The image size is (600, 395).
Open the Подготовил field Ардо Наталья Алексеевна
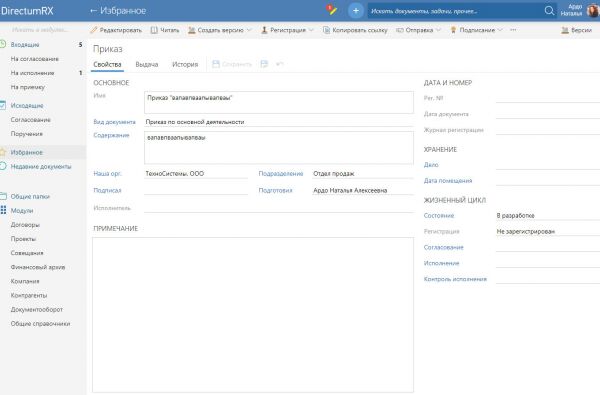(x=363, y=190)
